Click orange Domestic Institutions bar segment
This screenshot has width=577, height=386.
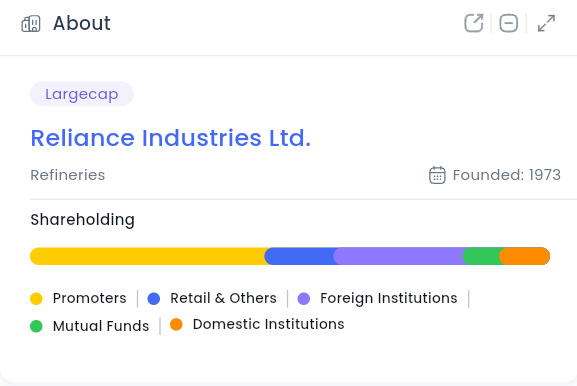(x=524, y=256)
